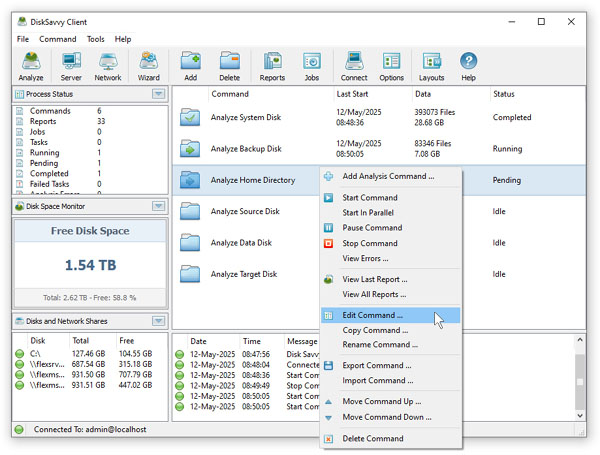Select Start In Parallel menu entry
The width and height of the screenshot is (600, 455).
390,213
